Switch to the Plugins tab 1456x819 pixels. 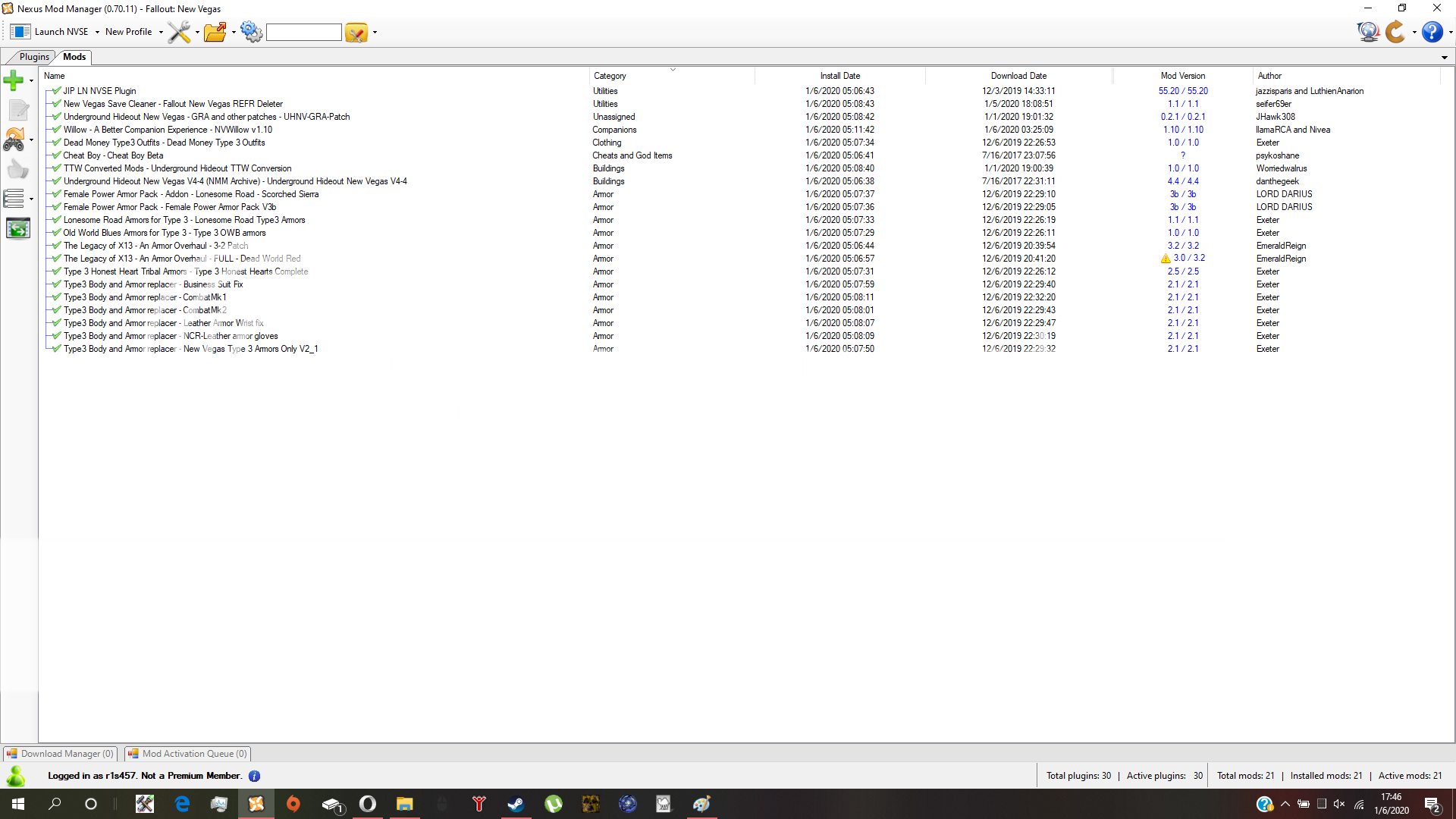(x=34, y=57)
